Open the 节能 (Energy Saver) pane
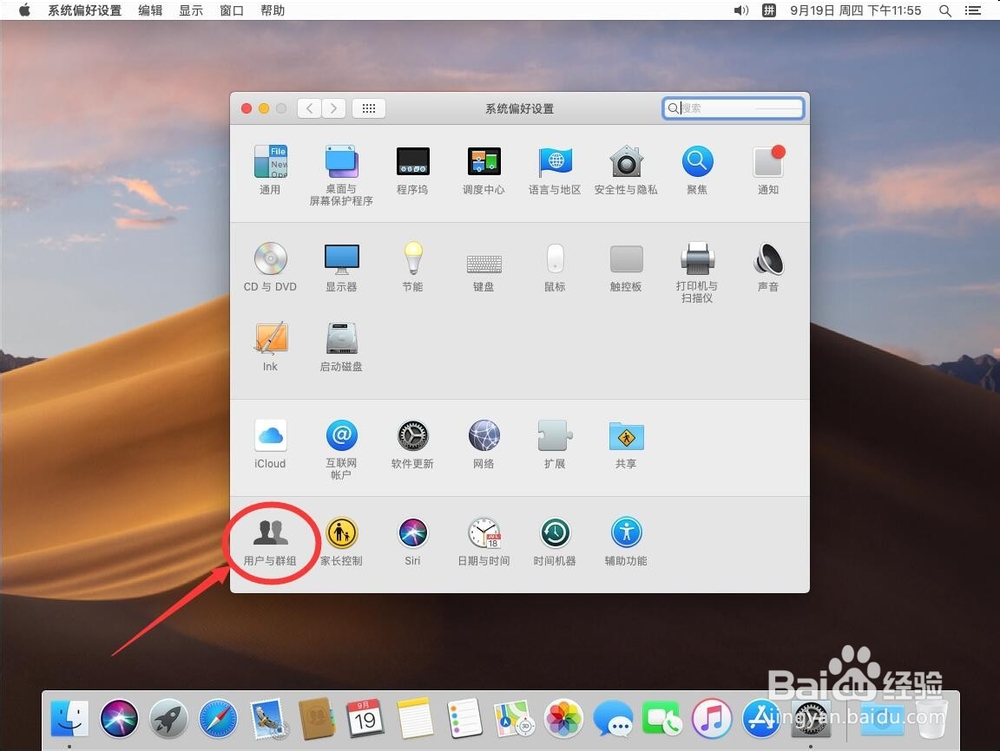 pyautogui.click(x=413, y=266)
